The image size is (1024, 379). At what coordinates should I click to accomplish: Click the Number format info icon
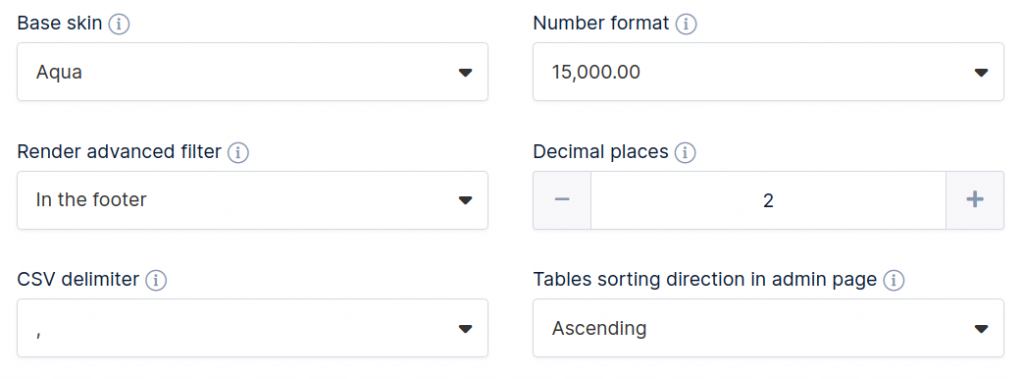pos(686,25)
